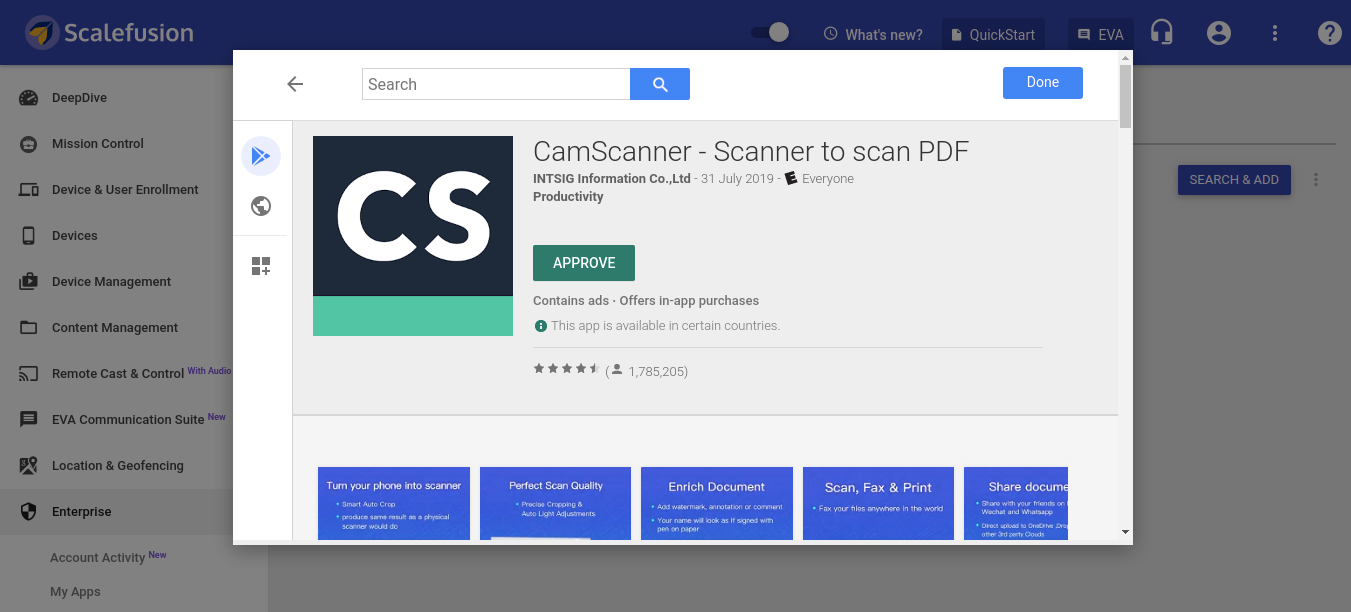Open the 'Perfect Scan Quality' screenshot

(556, 504)
